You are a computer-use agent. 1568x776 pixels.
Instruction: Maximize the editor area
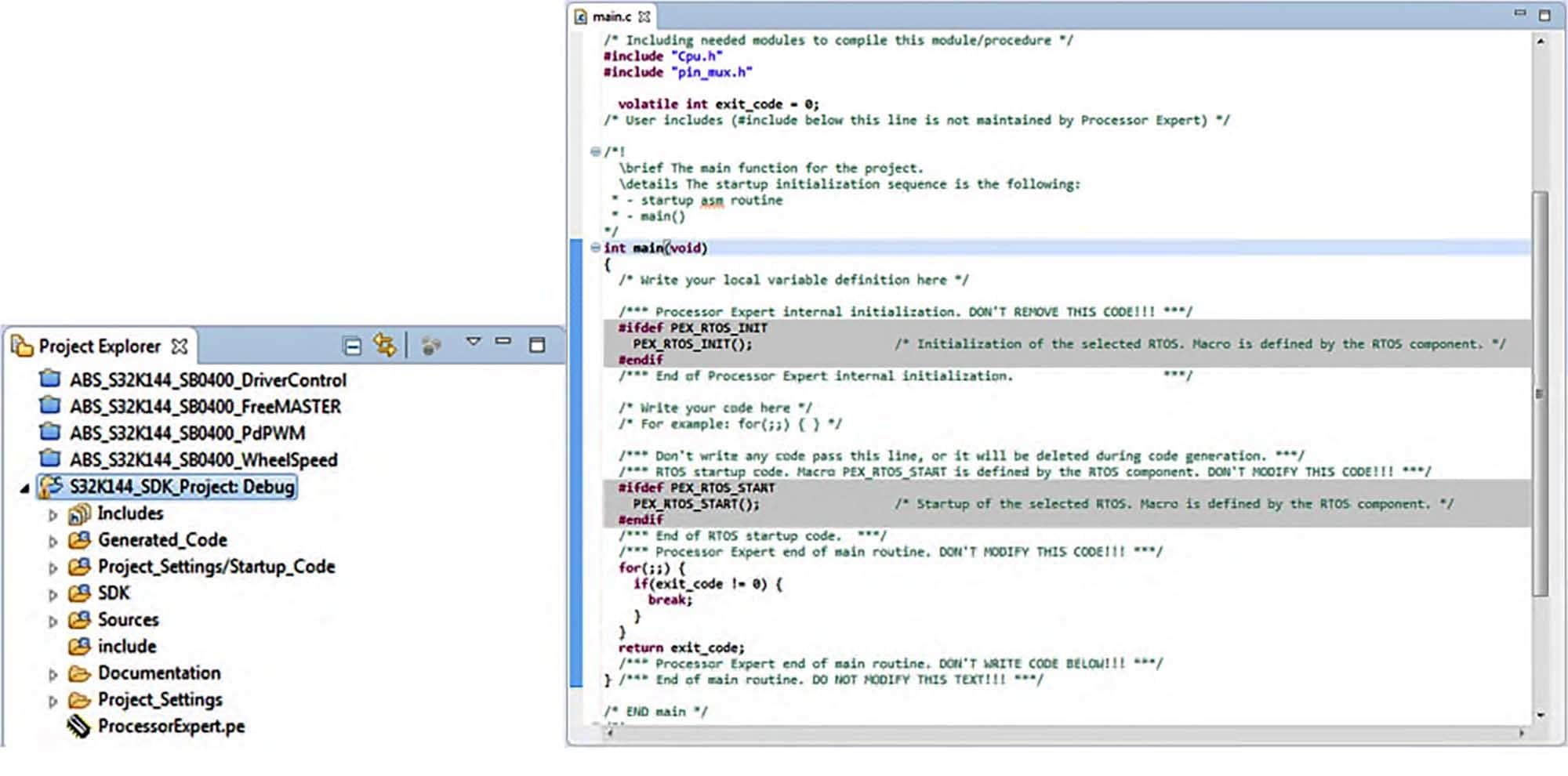pyautogui.click(x=1544, y=15)
